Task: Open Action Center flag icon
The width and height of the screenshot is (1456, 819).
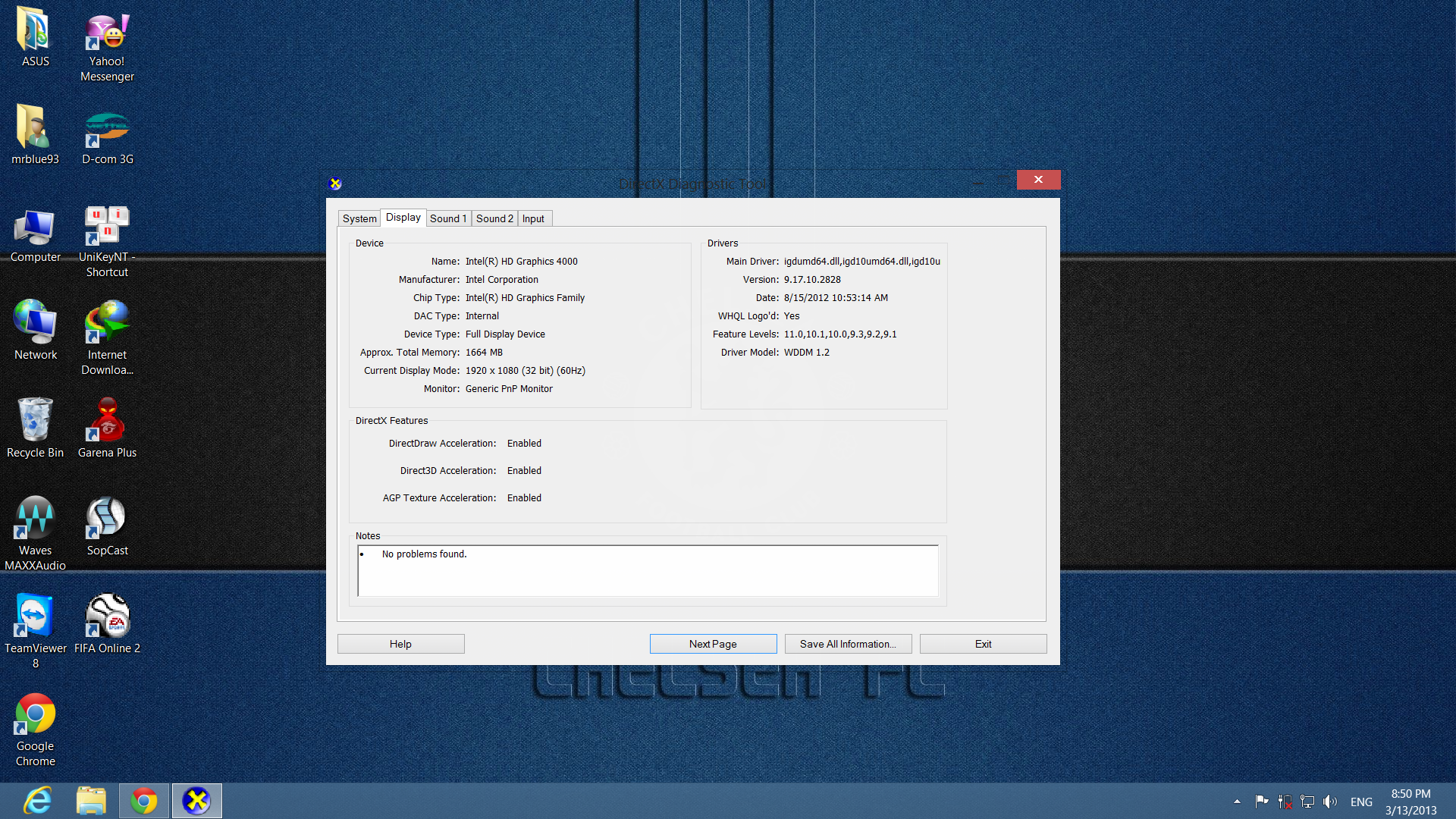Action: pyautogui.click(x=1262, y=802)
